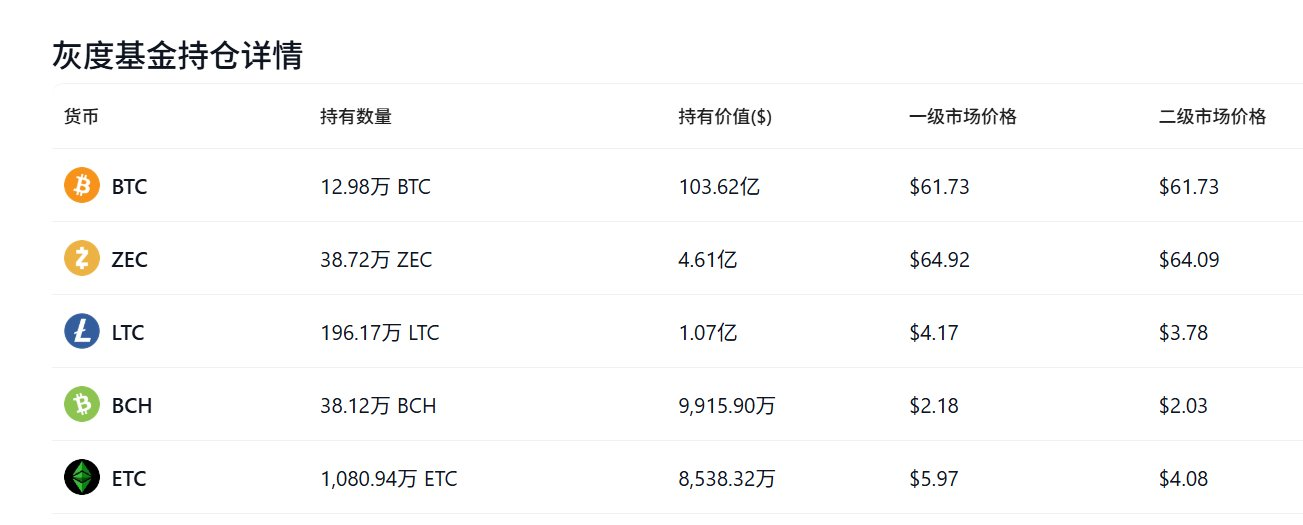Viewport: 1303px width, 525px height.
Task: Click the 1,080.94万 ETC holdings cell
Action: click(388, 479)
